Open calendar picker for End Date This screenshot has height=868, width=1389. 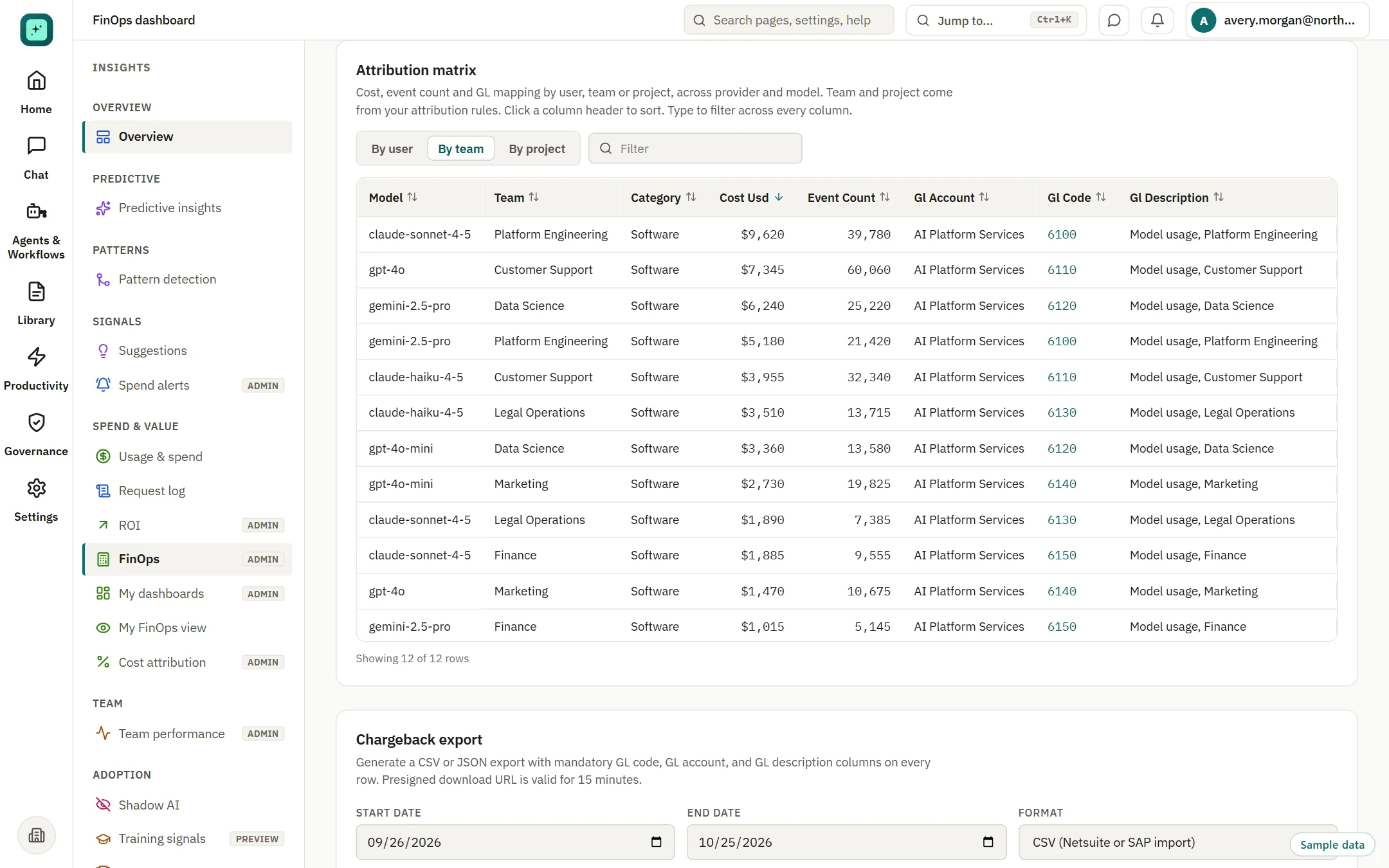click(x=988, y=842)
